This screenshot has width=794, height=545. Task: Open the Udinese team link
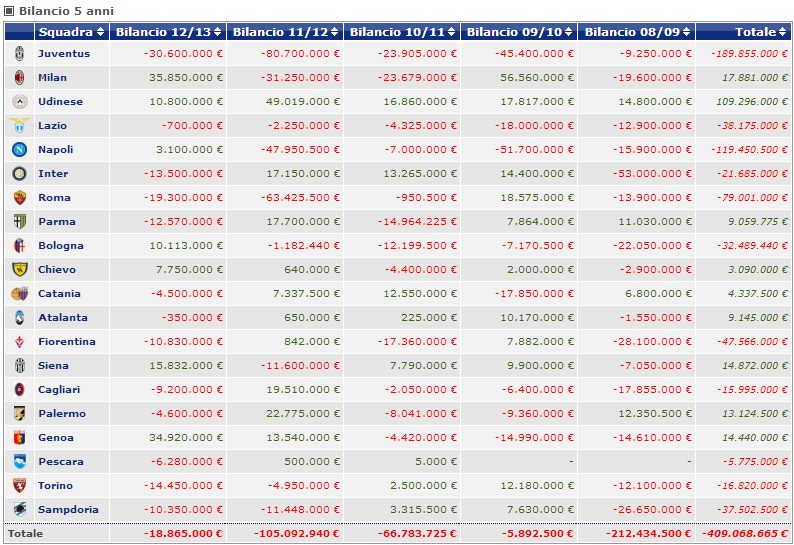(x=61, y=102)
